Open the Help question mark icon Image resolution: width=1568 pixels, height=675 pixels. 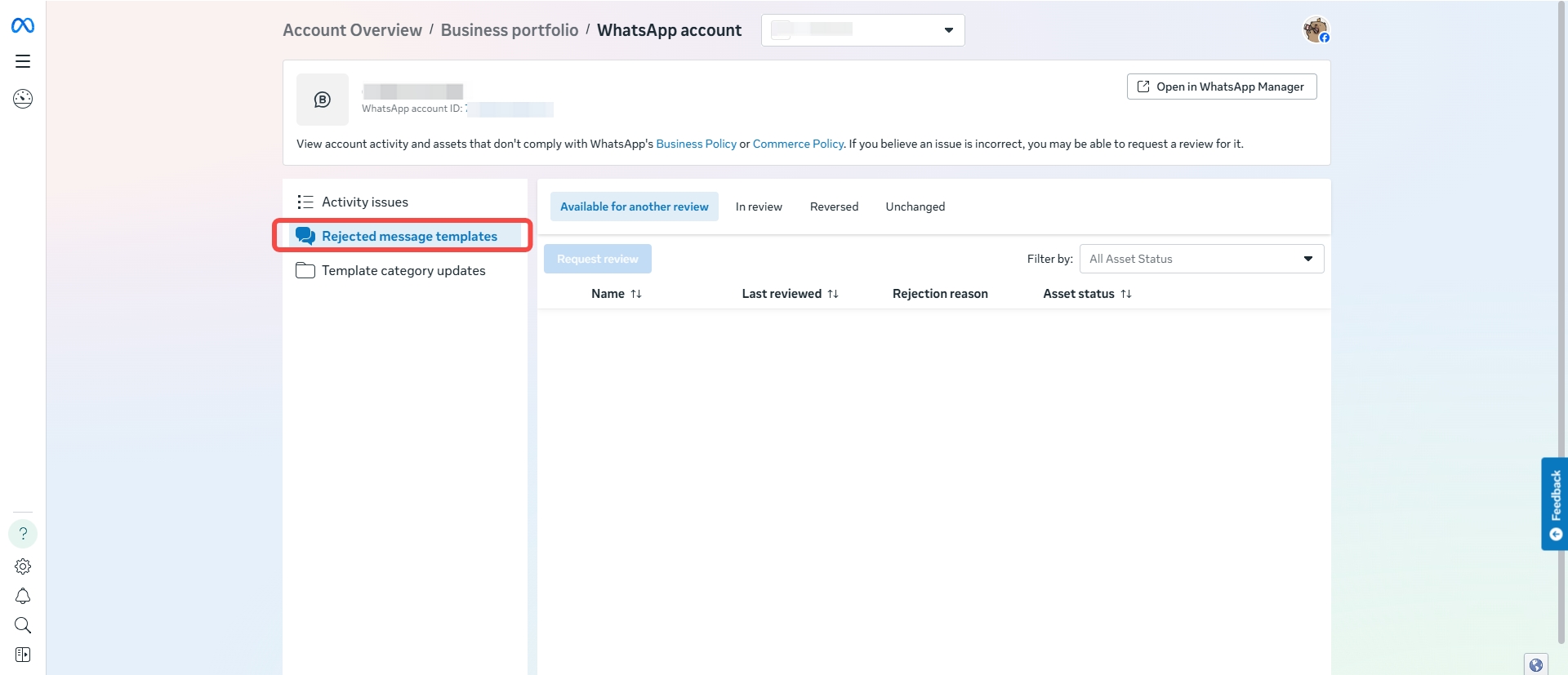coord(23,534)
